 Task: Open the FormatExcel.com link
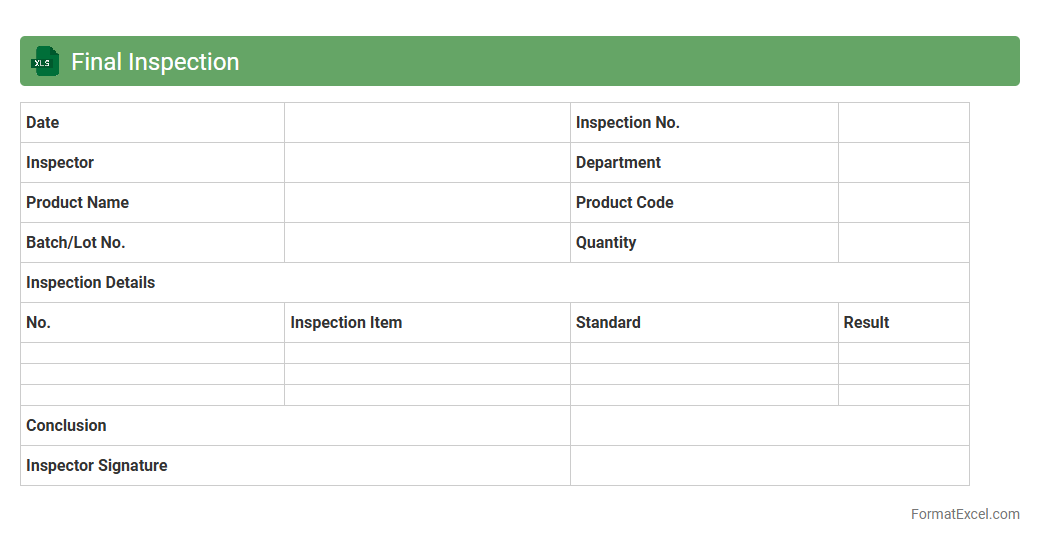click(x=964, y=514)
